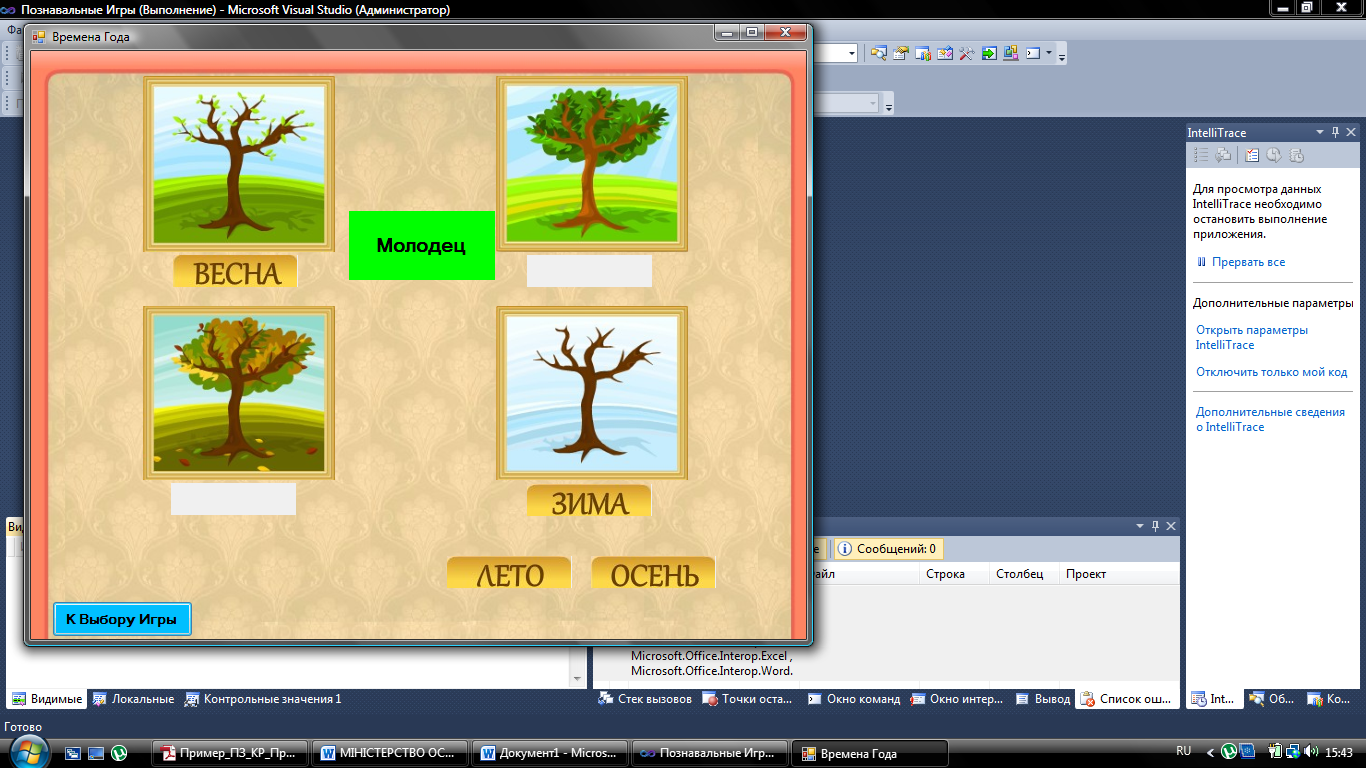Screen dimensions: 1366x768
Task: Open Дополнительные сведения о IntelliTrace link
Action: click(x=1270, y=419)
